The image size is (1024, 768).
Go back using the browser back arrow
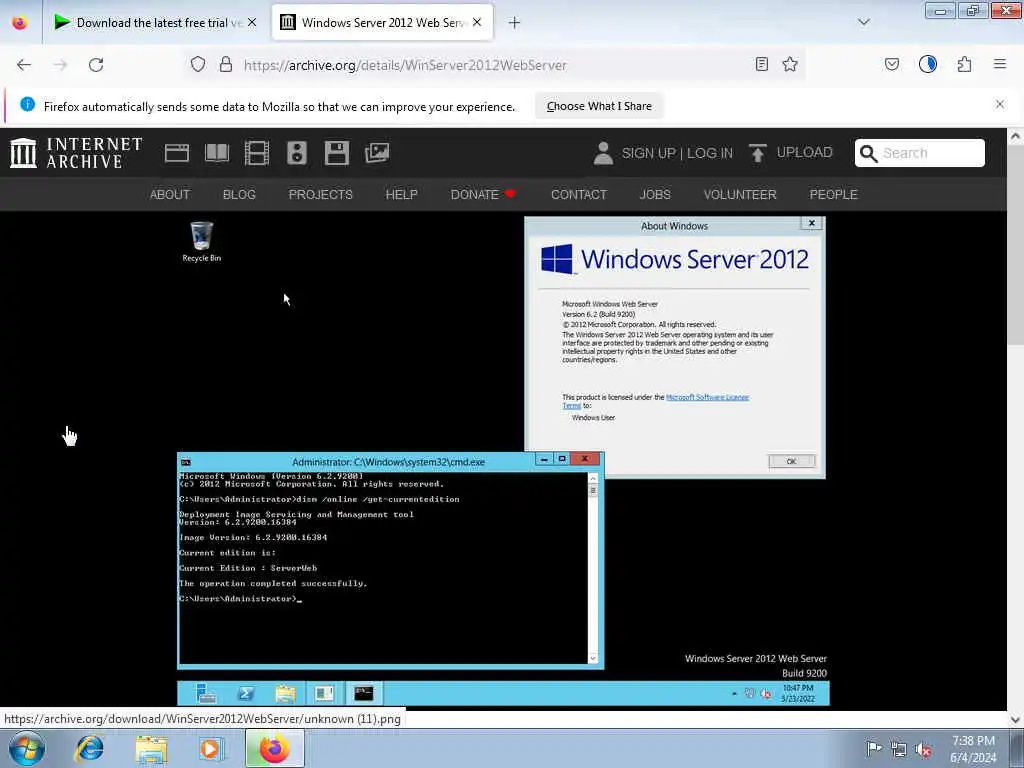pyautogui.click(x=24, y=65)
